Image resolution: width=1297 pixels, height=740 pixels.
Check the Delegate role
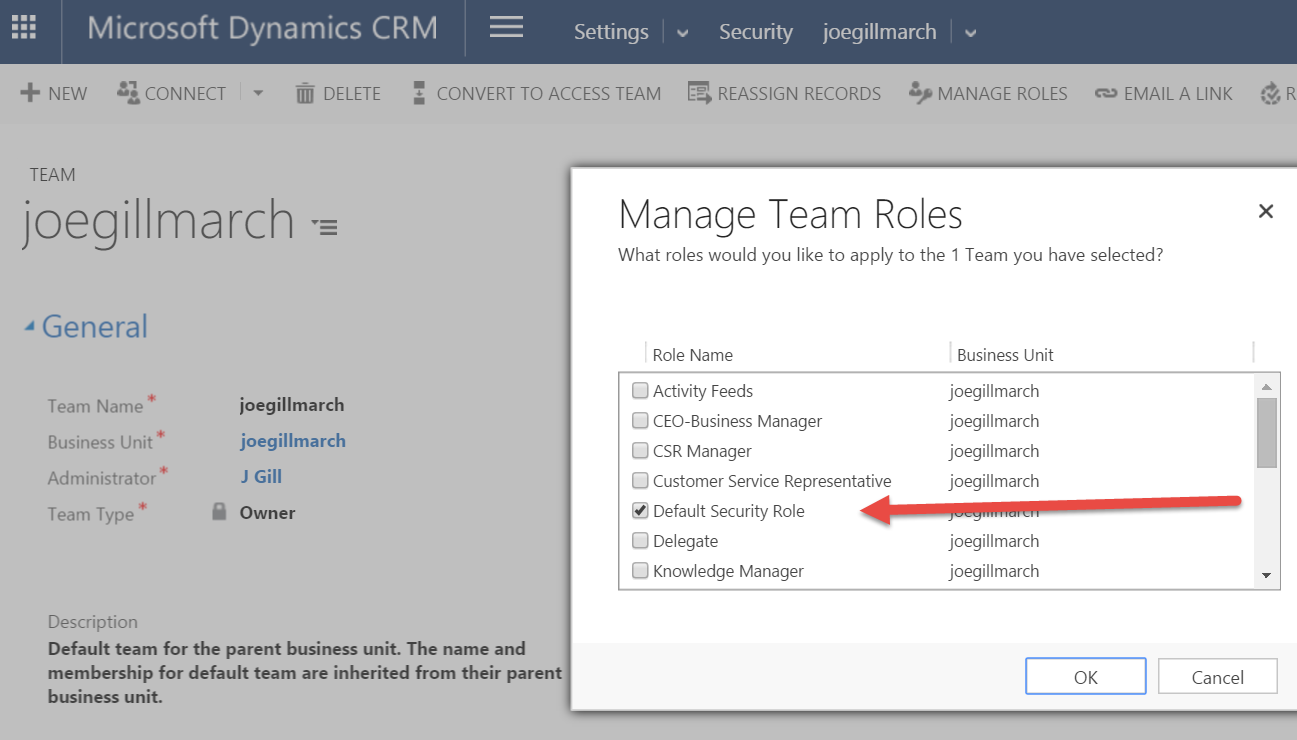point(640,541)
